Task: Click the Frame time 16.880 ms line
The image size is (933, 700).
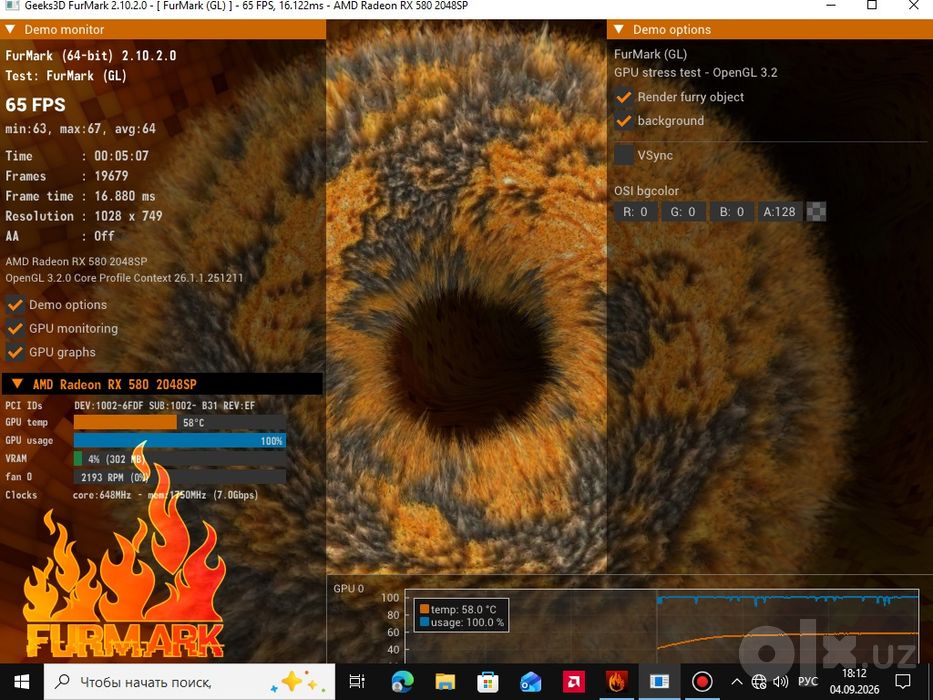Action: tap(80, 196)
